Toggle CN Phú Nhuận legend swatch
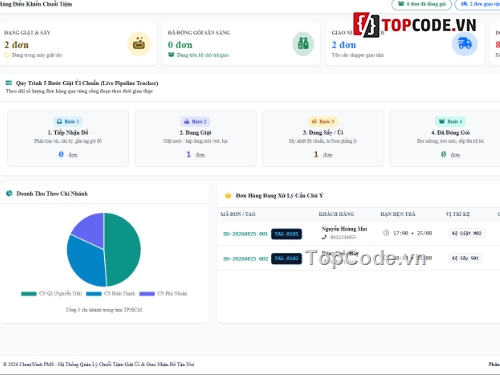The width and height of the screenshot is (500, 375). coord(147,294)
